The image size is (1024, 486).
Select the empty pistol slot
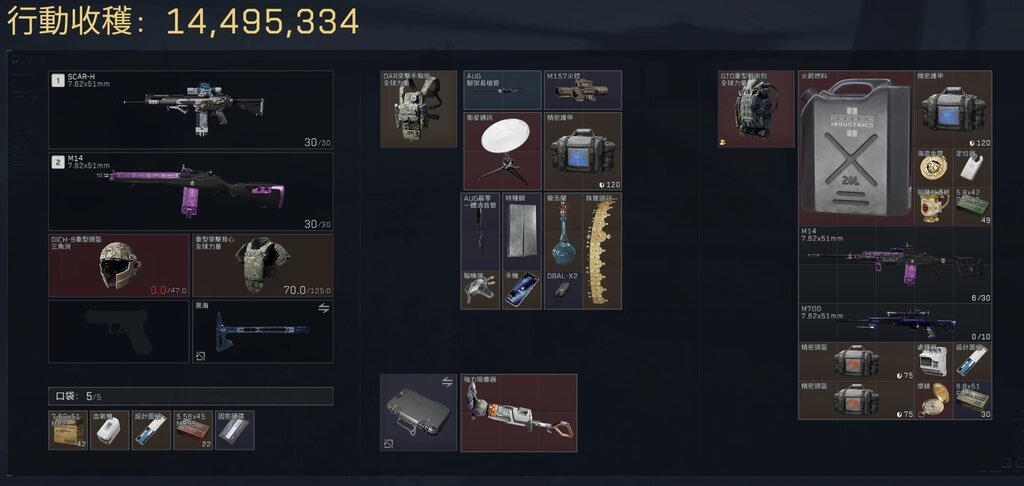pos(119,332)
